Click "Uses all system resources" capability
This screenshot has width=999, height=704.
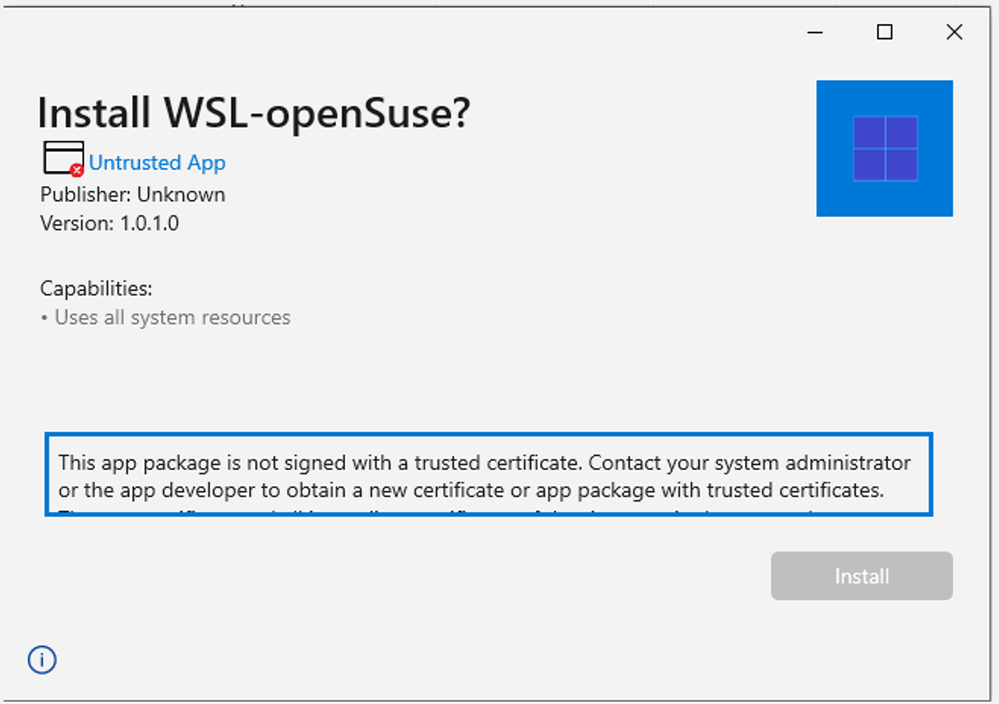tap(172, 318)
